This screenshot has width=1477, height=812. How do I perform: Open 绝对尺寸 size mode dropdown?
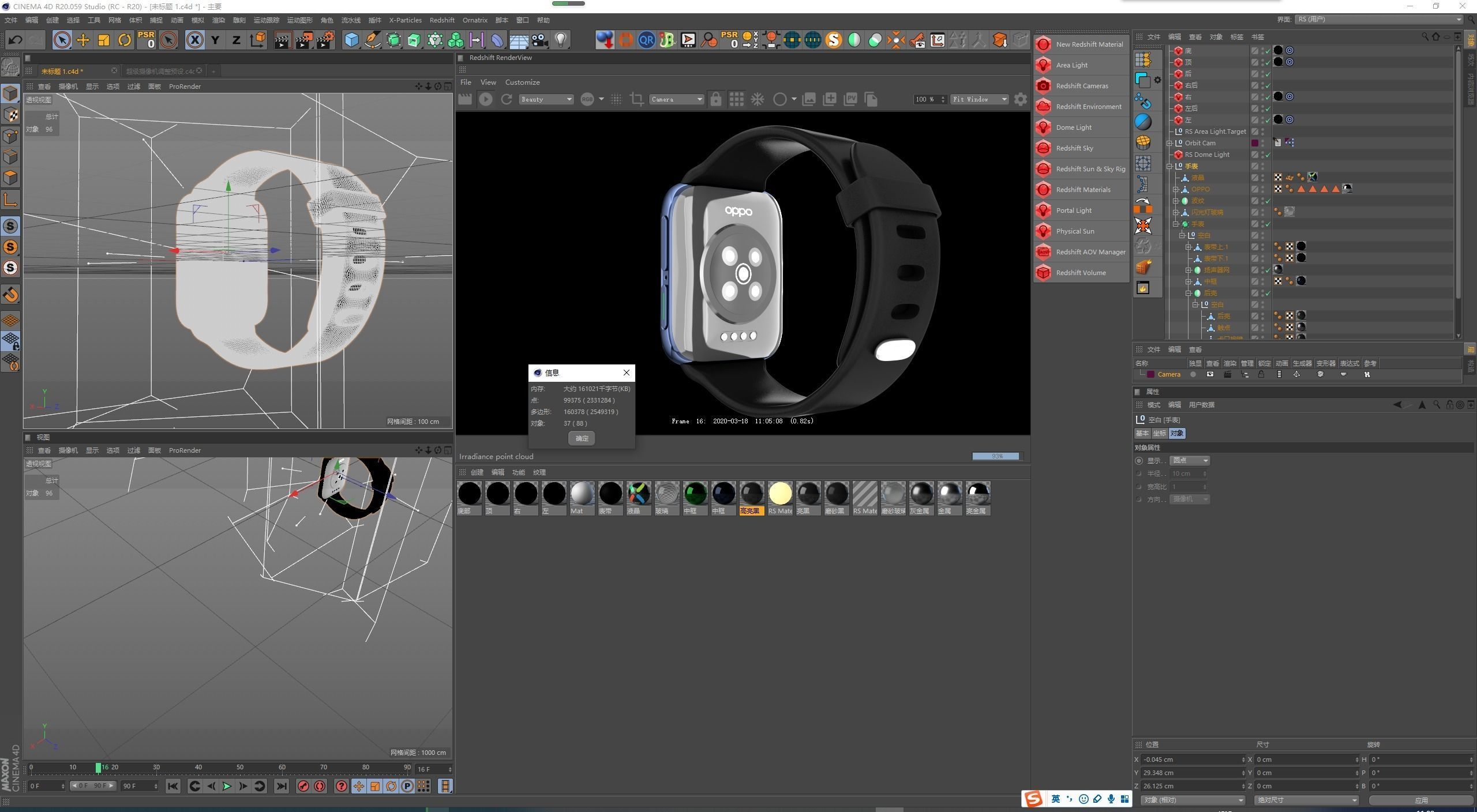[1306, 800]
